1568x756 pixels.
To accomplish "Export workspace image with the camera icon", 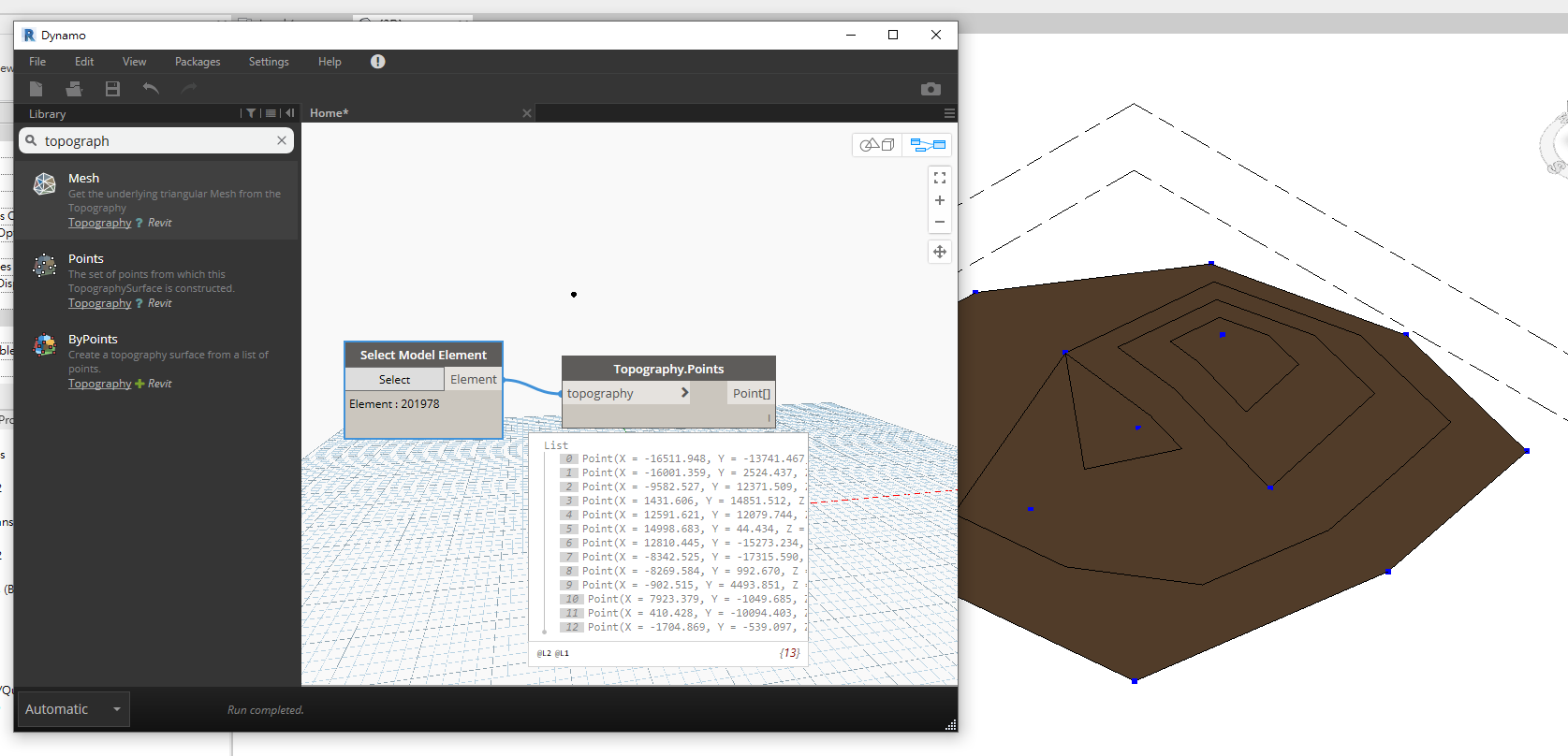I will [x=931, y=89].
